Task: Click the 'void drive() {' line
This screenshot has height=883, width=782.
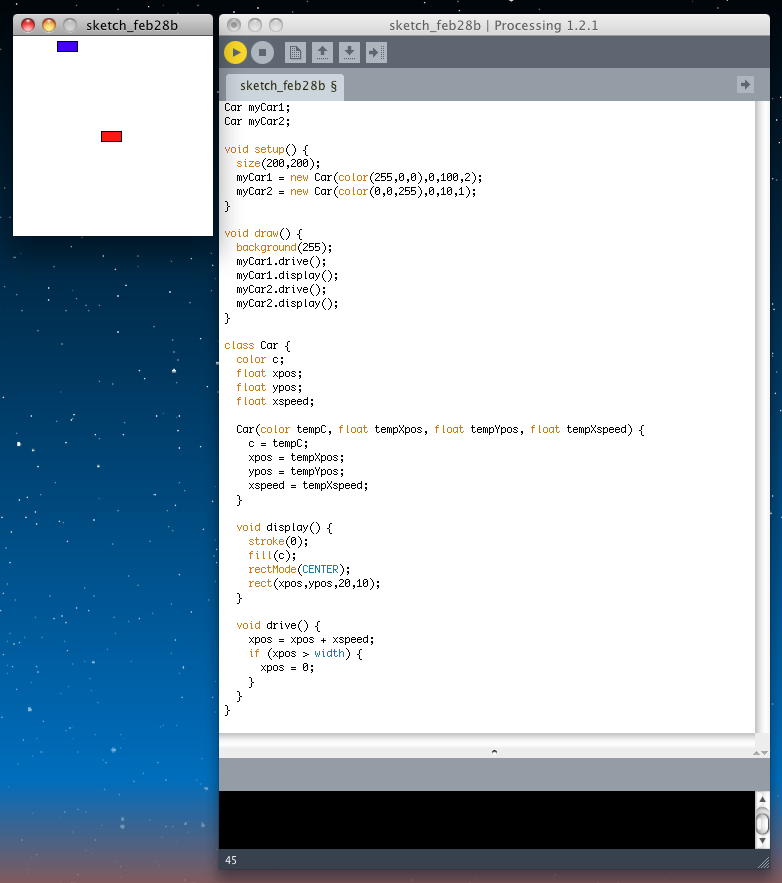Action: tap(278, 626)
